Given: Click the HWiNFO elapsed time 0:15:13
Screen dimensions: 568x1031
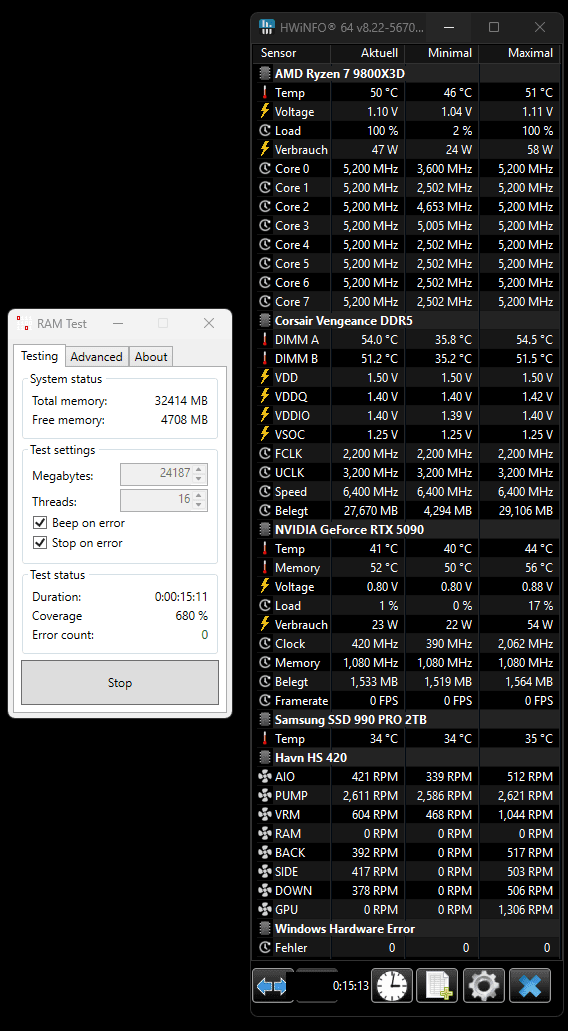Looking at the screenshot, I should click(x=350, y=986).
